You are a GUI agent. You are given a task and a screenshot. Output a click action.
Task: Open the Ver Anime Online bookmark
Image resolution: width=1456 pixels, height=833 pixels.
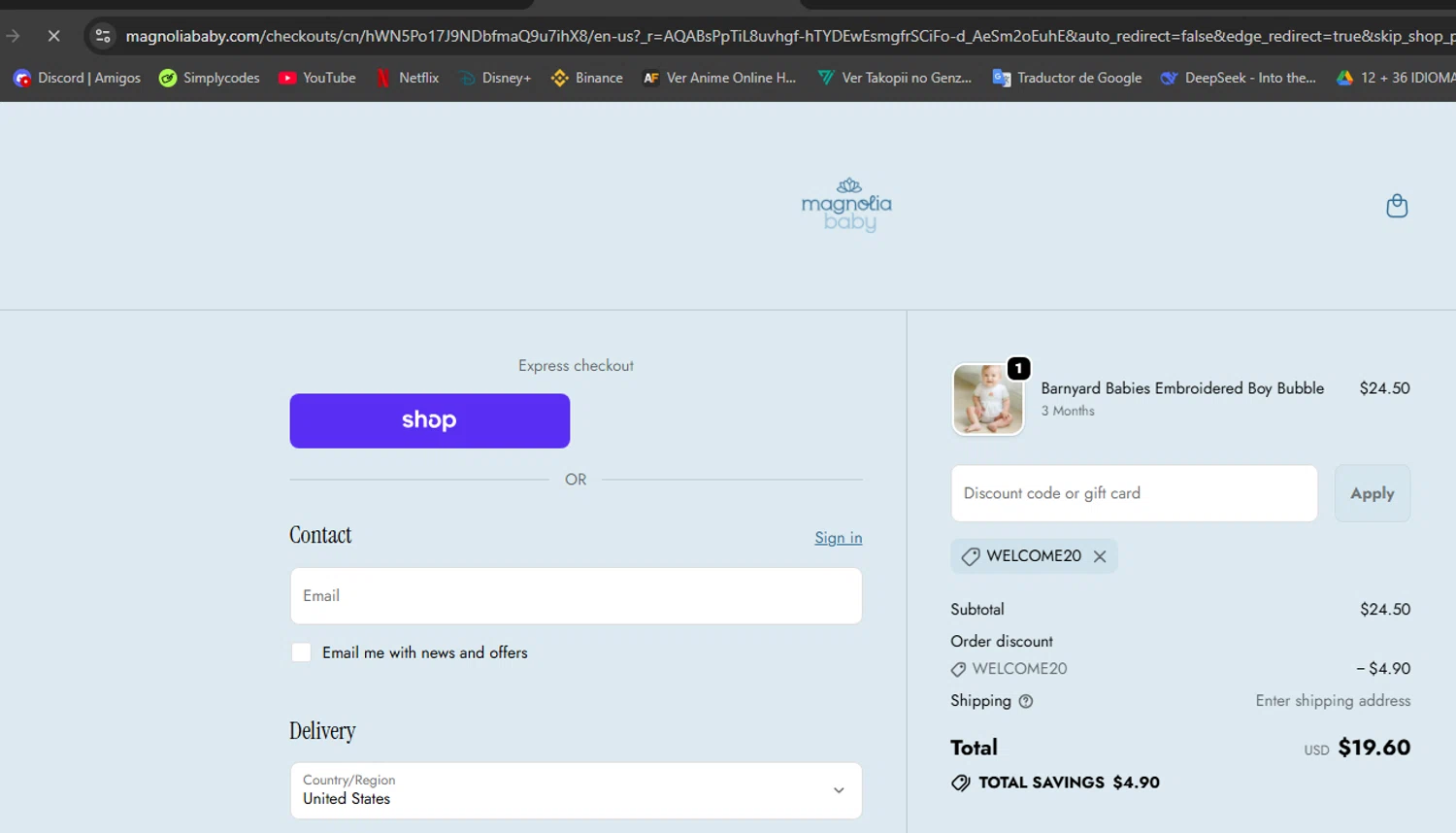[x=719, y=78]
